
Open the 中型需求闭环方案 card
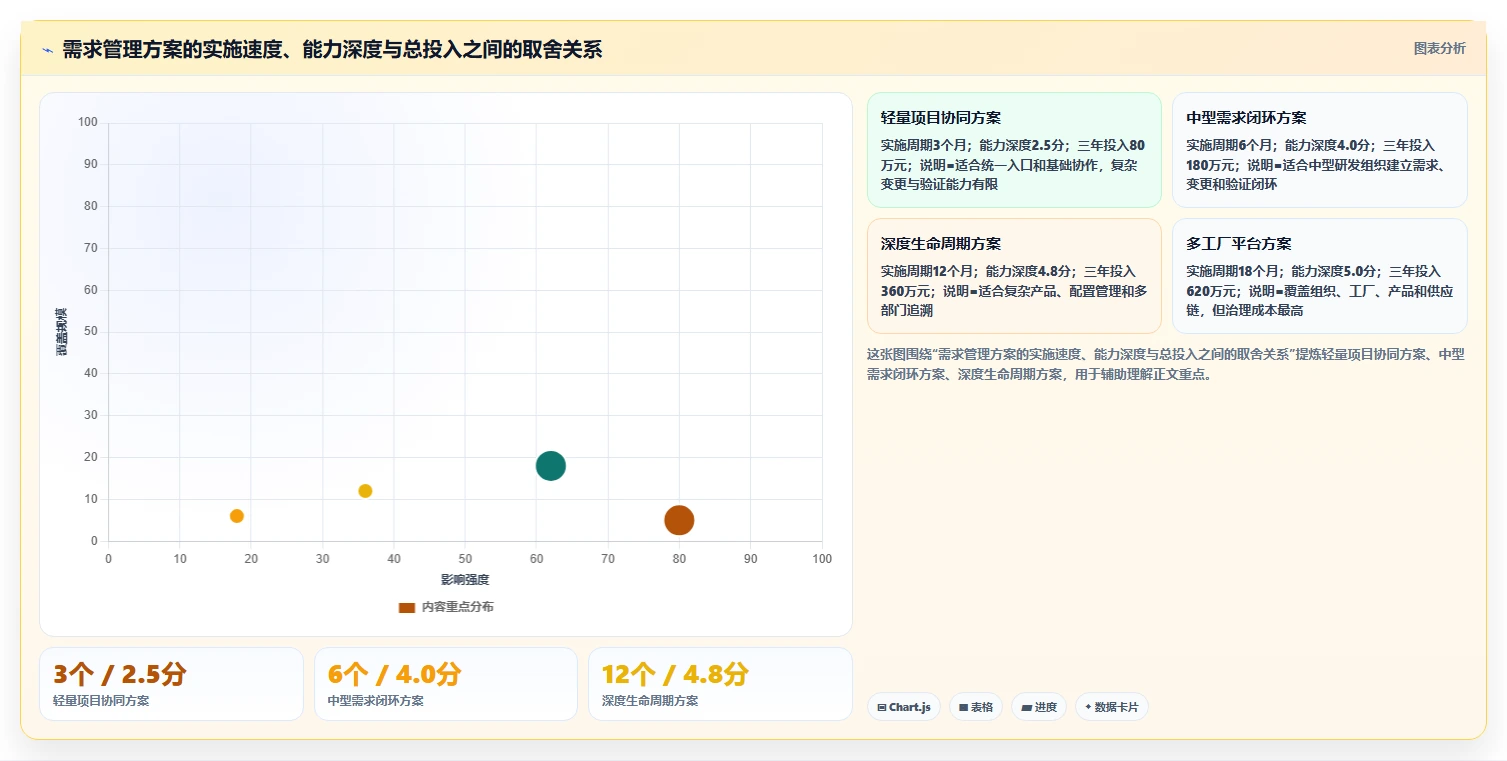[x=1320, y=150]
